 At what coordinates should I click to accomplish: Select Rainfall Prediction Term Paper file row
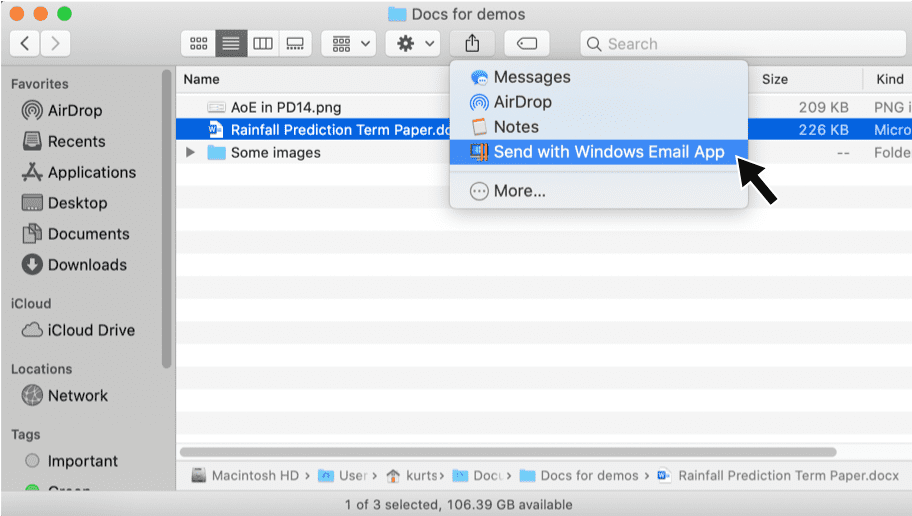pyautogui.click(x=544, y=130)
